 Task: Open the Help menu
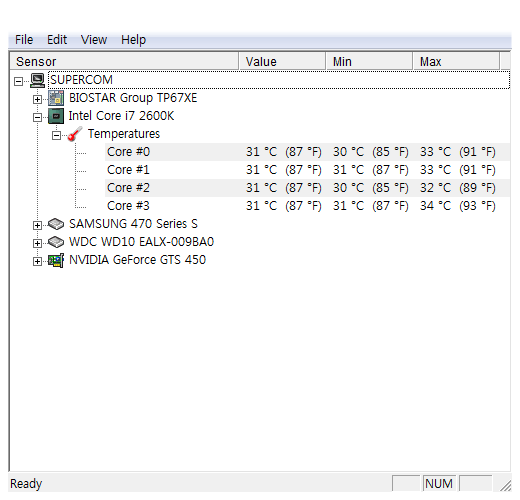pos(133,40)
